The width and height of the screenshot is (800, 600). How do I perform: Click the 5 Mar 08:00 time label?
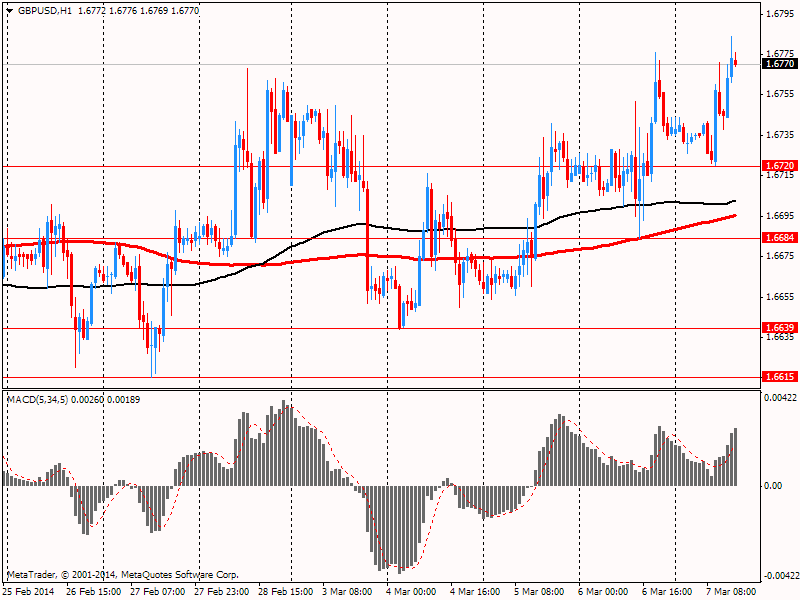pos(540,591)
